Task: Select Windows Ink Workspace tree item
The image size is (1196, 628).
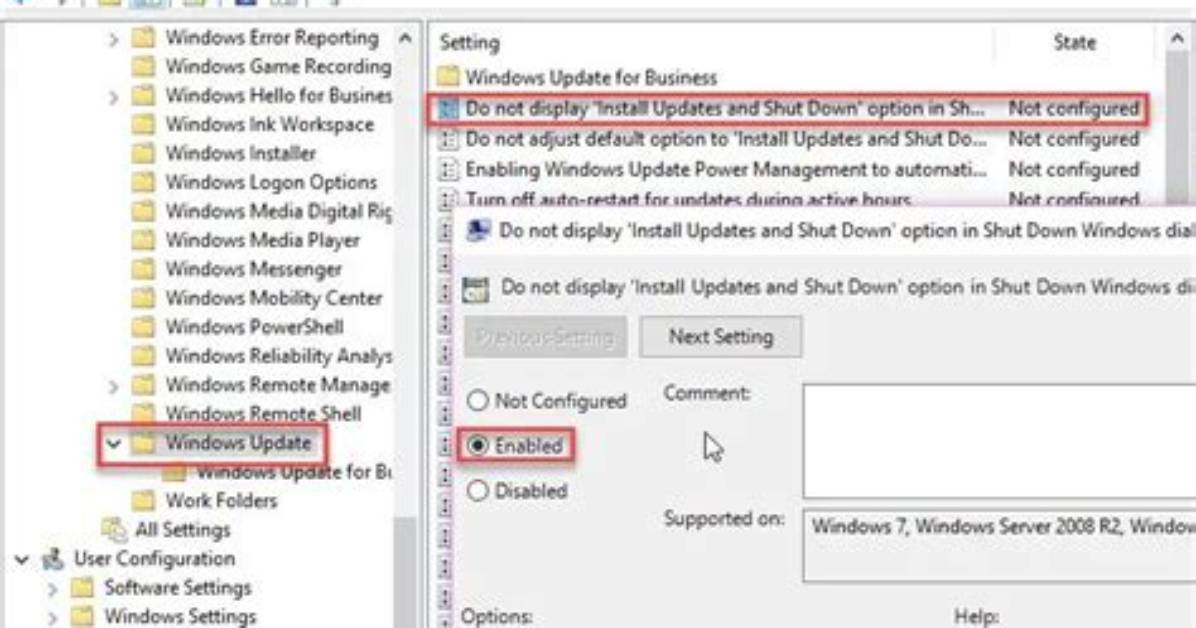Action: 270,124
